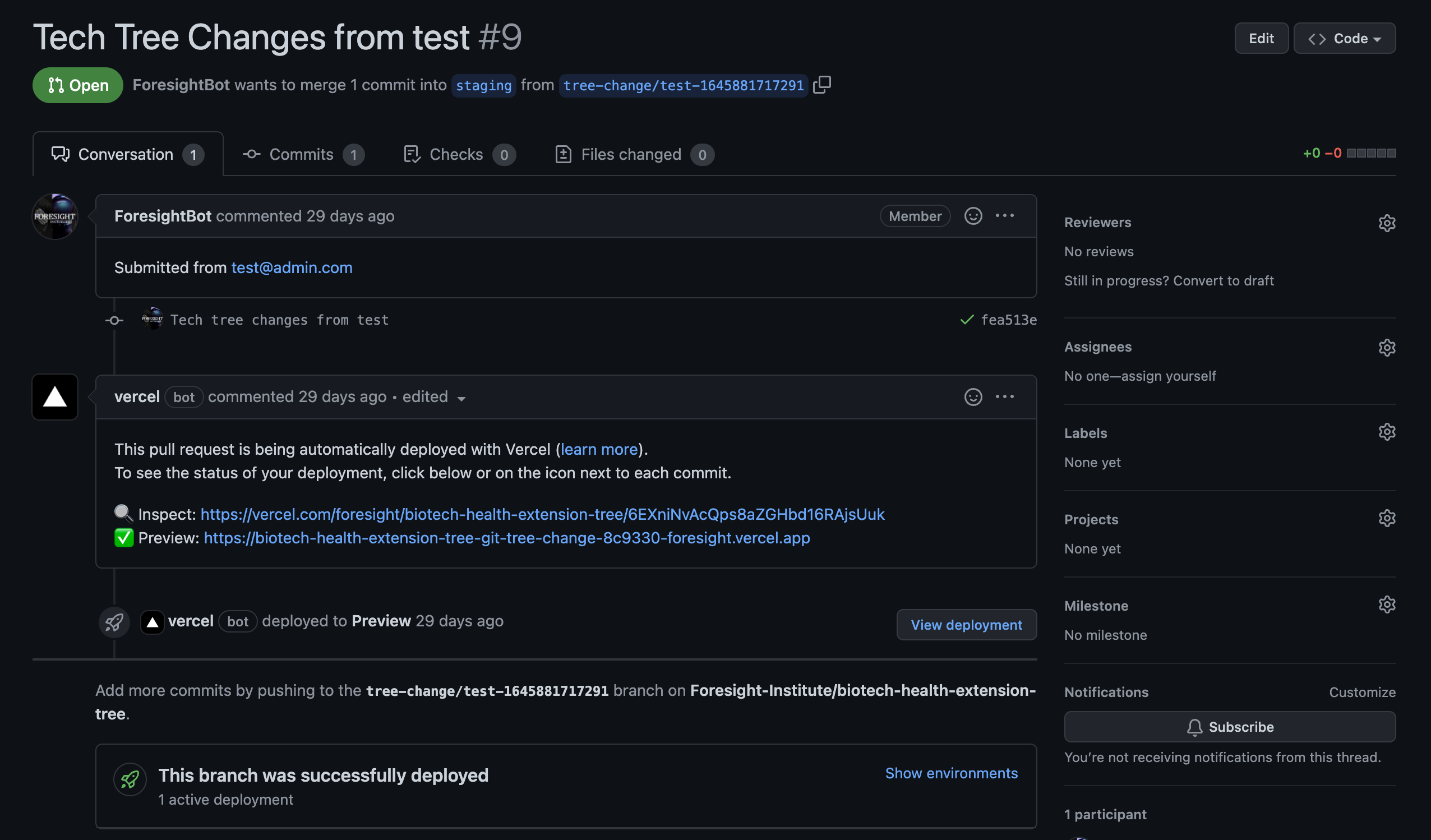Open the Labels gear settings

point(1386,432)
